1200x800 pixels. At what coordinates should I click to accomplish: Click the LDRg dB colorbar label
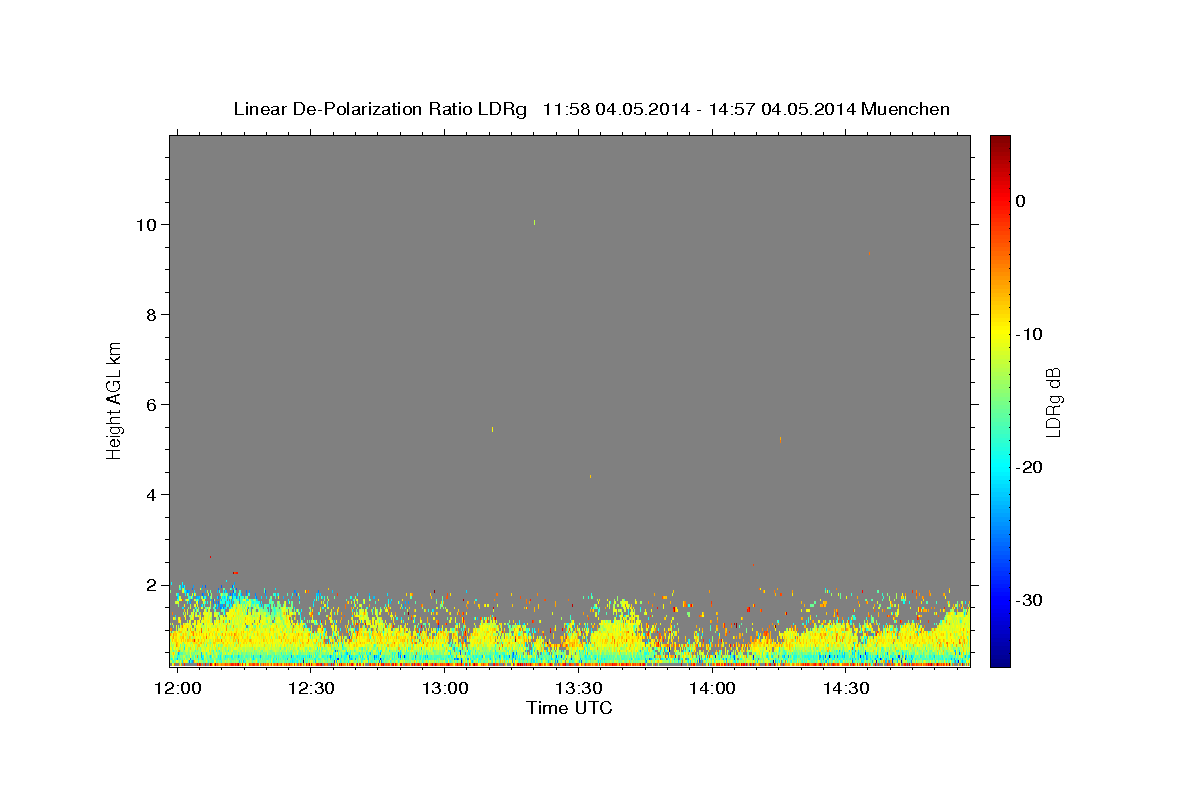[1052, 401]
